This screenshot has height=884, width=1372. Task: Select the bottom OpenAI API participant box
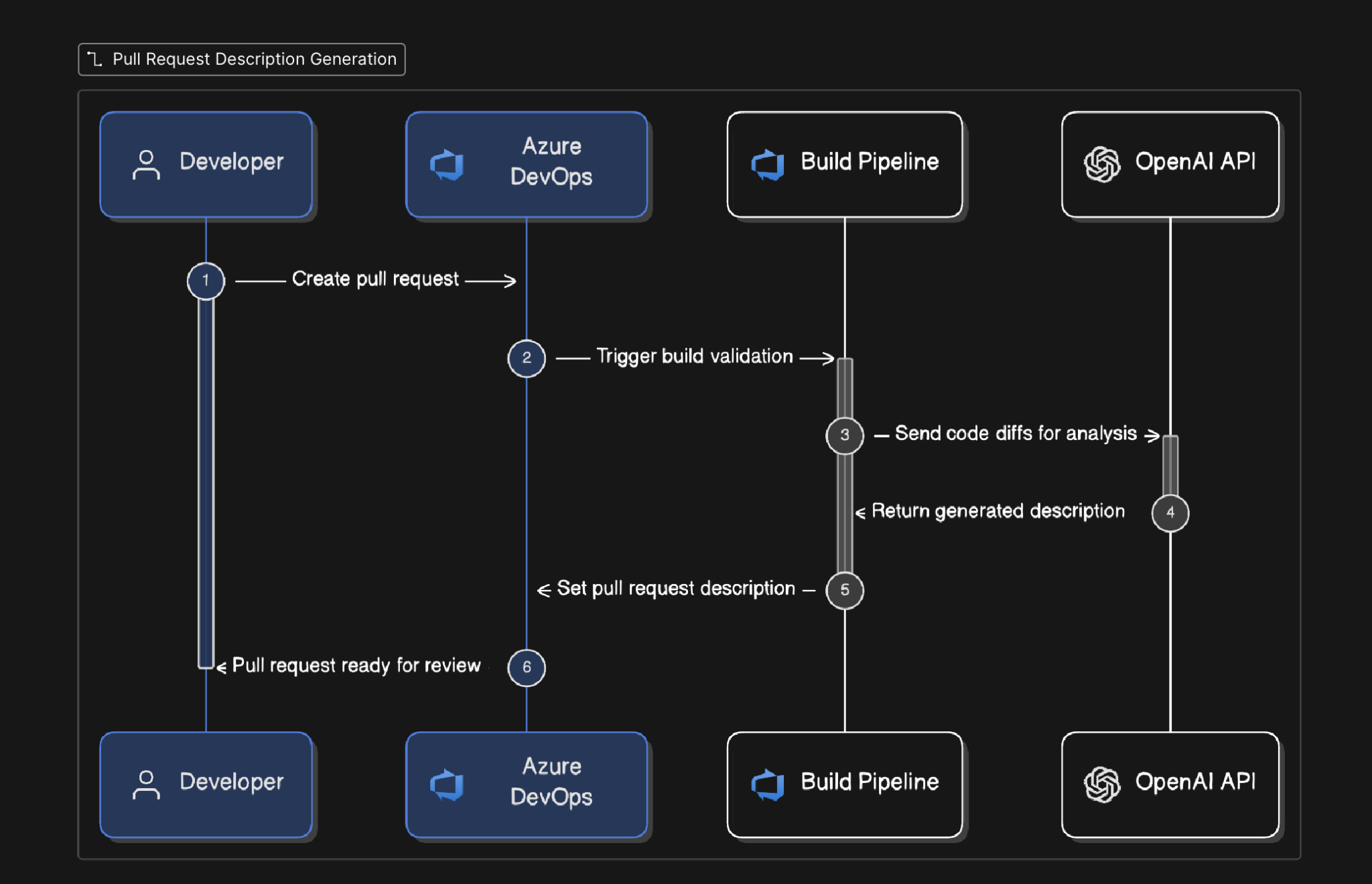click(1170, 784)
